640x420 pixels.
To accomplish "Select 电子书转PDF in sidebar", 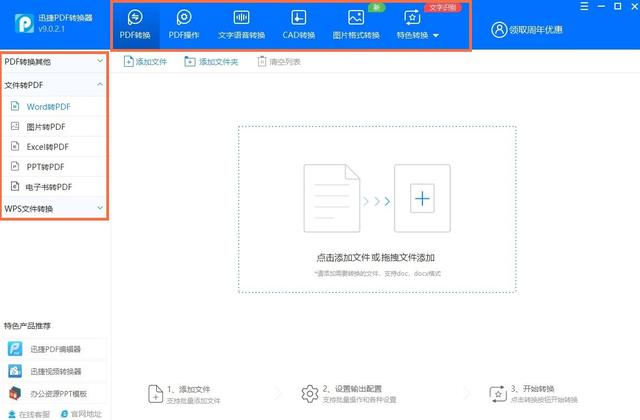I will [54, 187].
